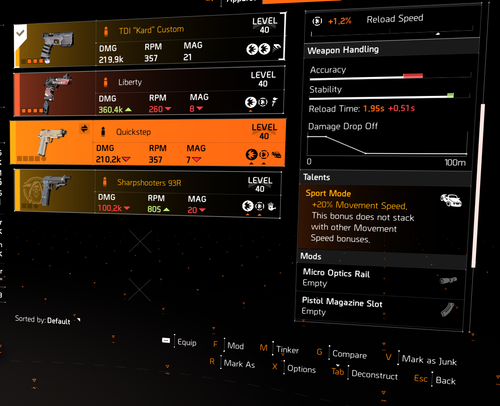Click the Sport Mode car icon in Talents
This screenshot has width=500, height=406.
451,200
